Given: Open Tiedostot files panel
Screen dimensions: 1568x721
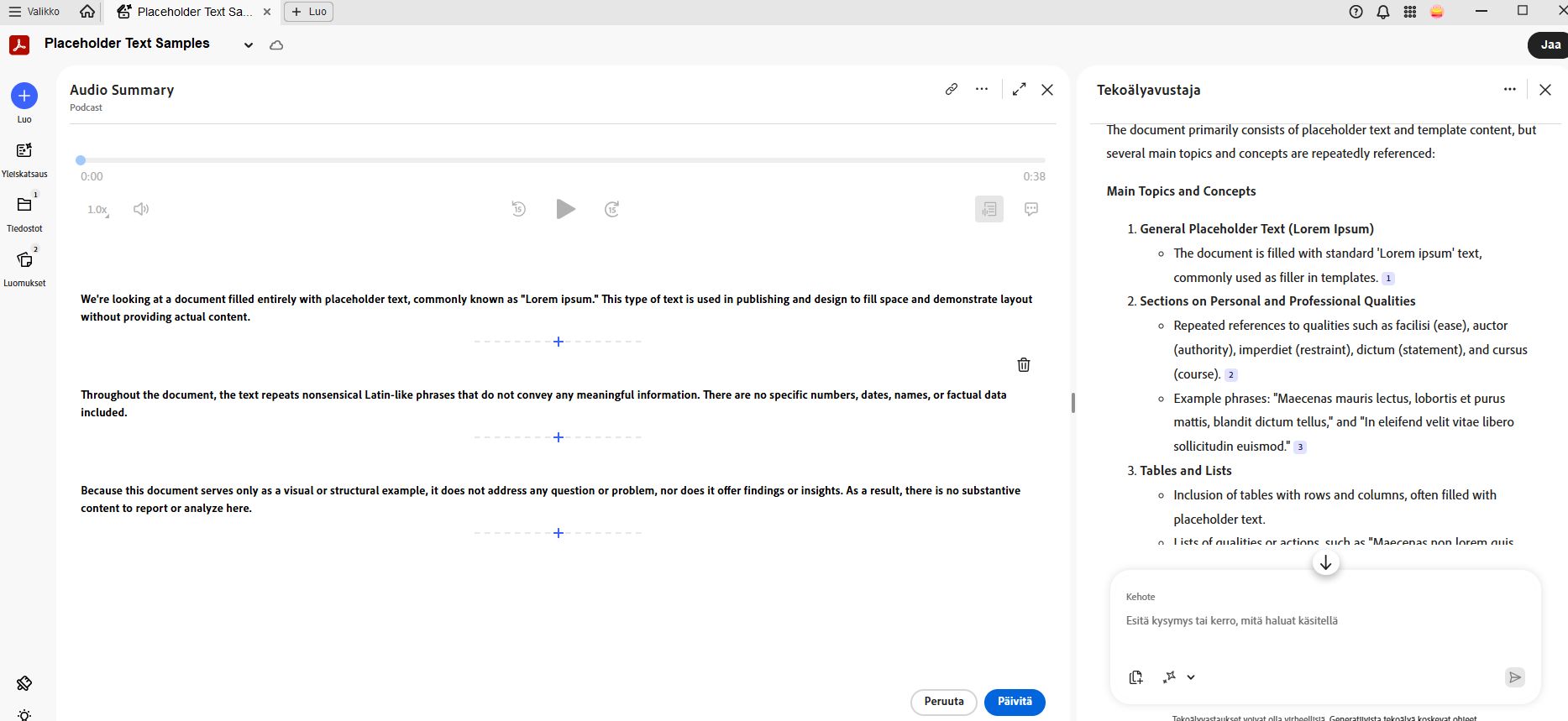Looking at the screenshot, I should (24, 213).
